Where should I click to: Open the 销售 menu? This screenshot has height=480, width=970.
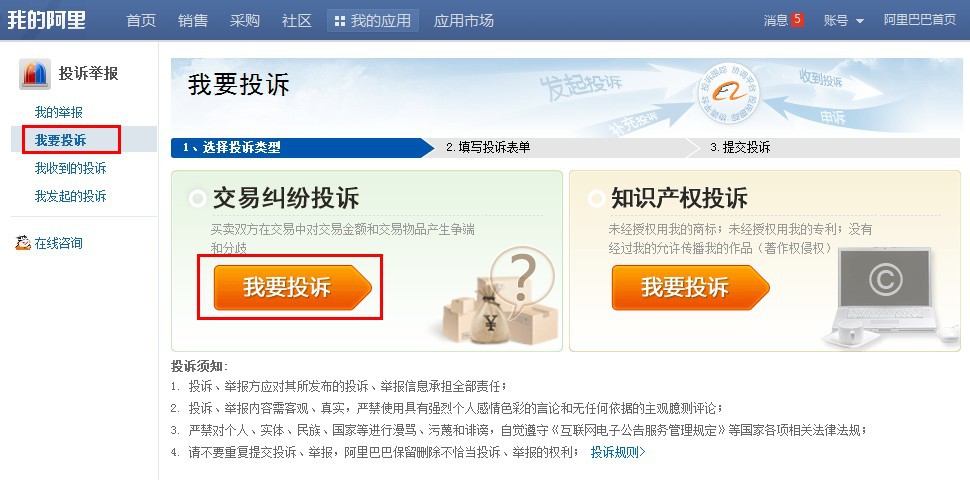[193, 20]
